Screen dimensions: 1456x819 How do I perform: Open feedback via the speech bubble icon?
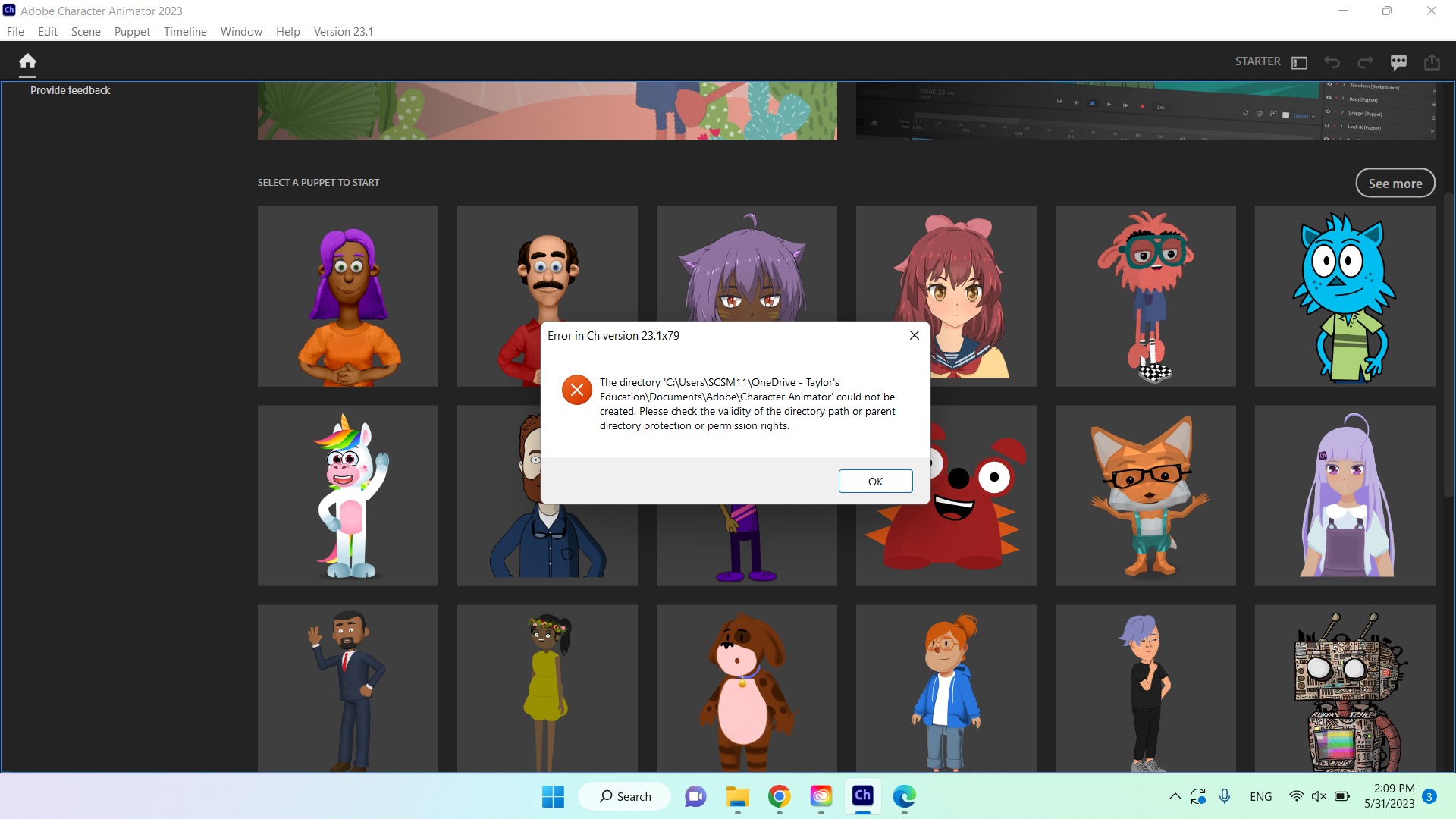coord(1399,62)
